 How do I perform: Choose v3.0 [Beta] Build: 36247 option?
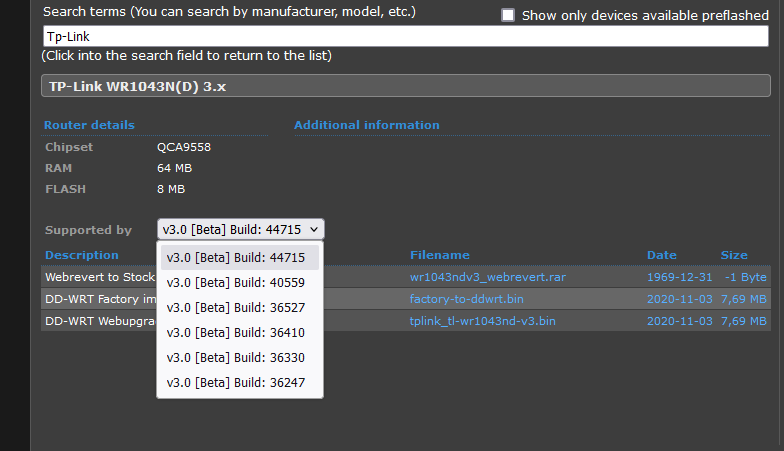[240, 382]
